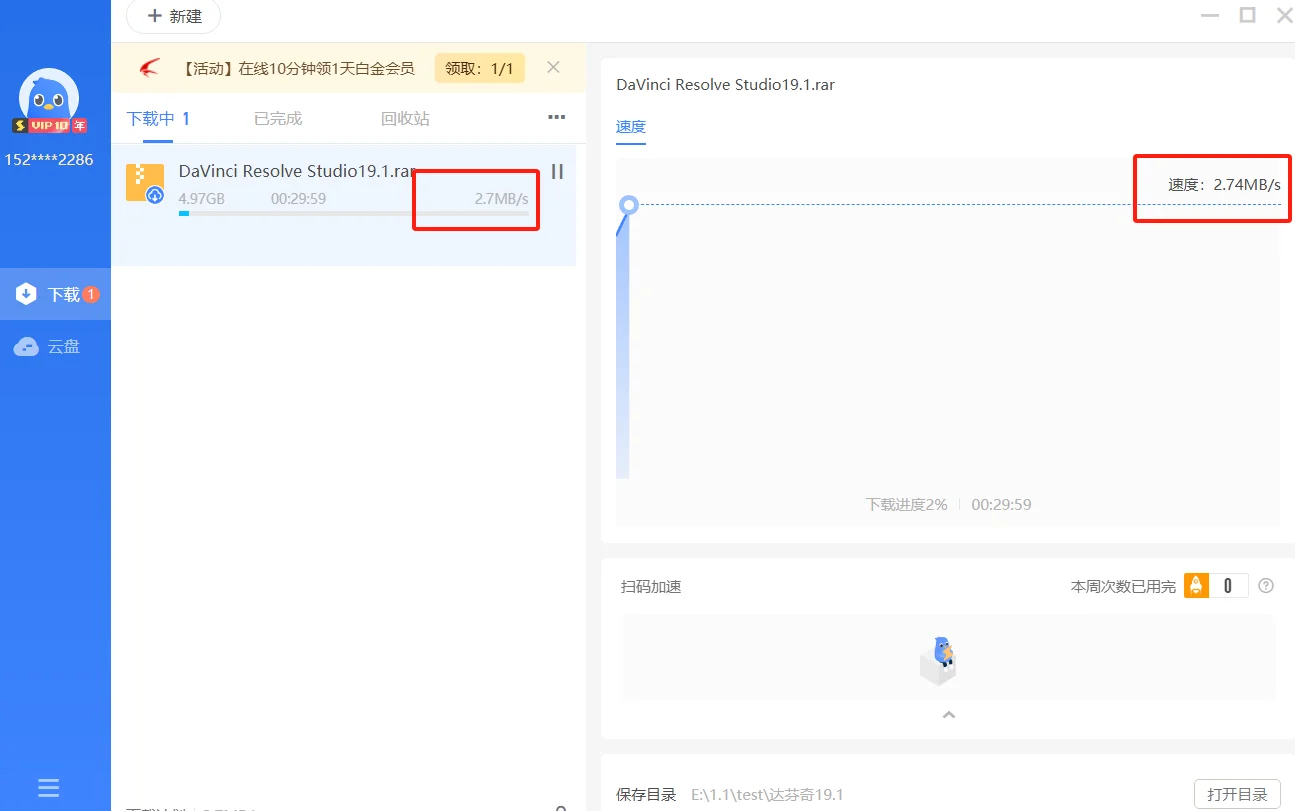The height and width of the screenshot is (811, 1295).
Task: Open save folder via 打开目录 button
Action: pos(1237,793)
